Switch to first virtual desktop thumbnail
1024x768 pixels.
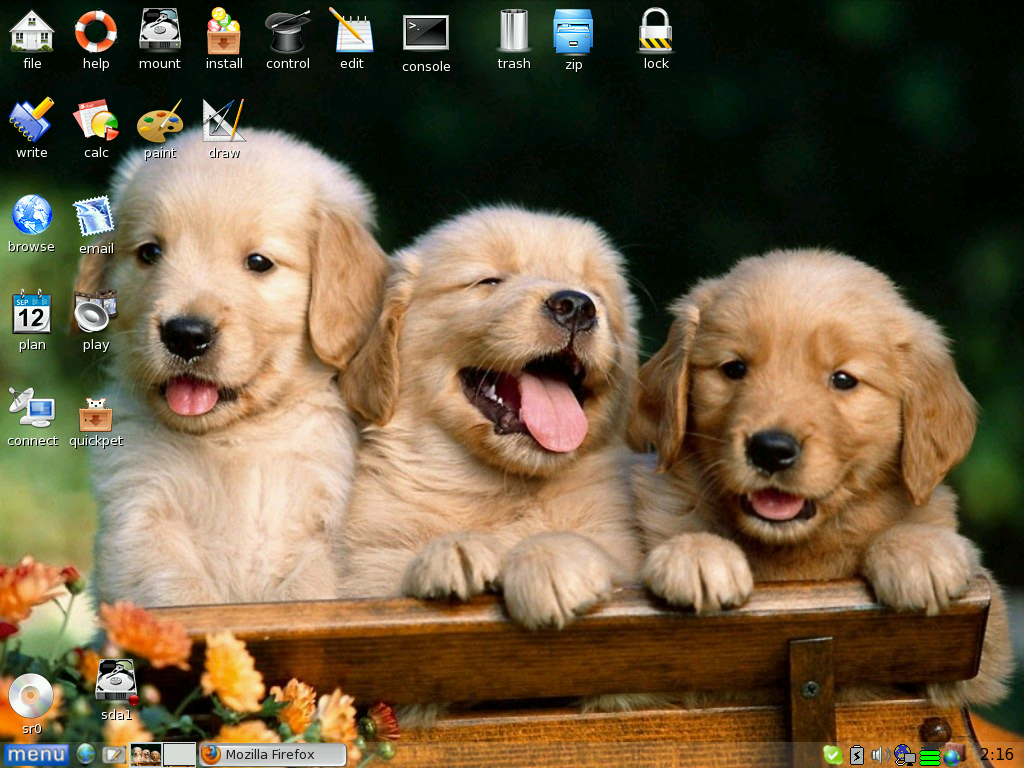click(x=146, y=755)
